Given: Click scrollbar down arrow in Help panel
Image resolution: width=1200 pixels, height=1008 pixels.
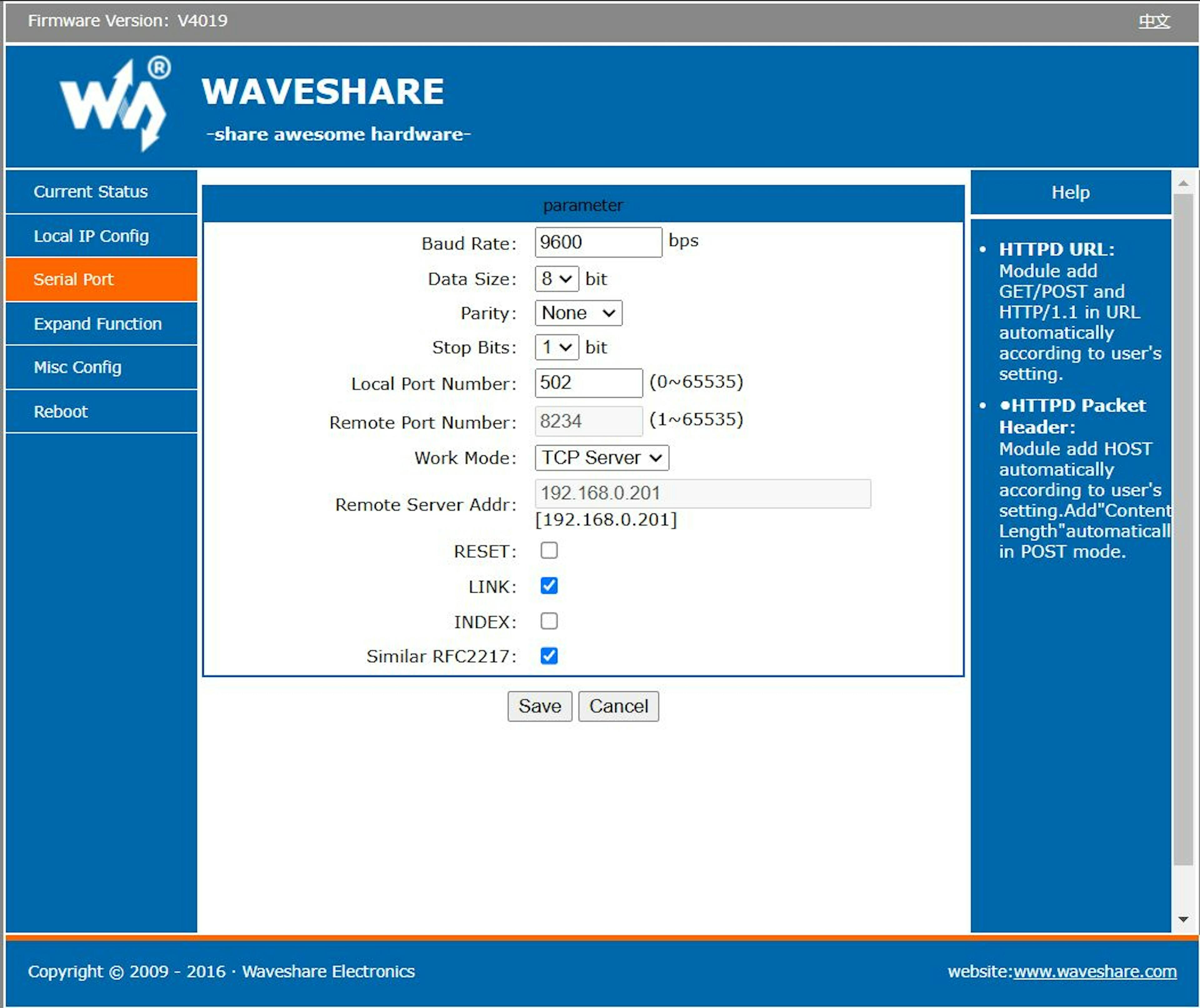Looking at the screenshot, I should click(1183, 919).
